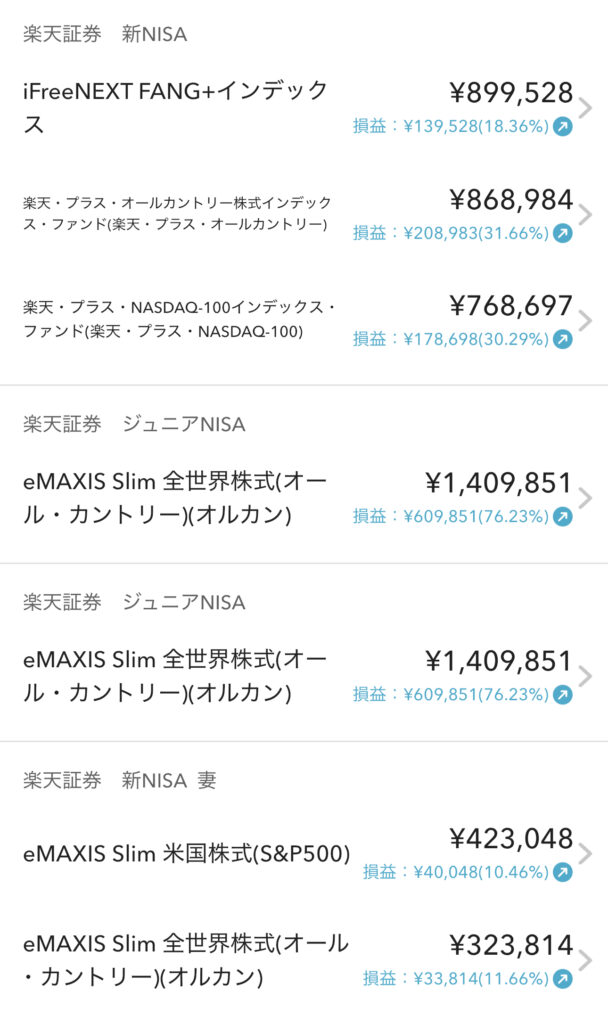
Task: Click 損益:¥139,528(18.36%) profit text
Action: point(450,127)
